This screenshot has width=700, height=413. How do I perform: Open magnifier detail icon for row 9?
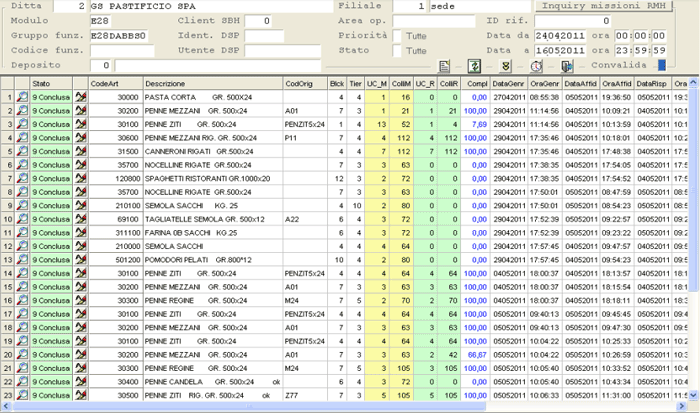click(x=22, y=205)
